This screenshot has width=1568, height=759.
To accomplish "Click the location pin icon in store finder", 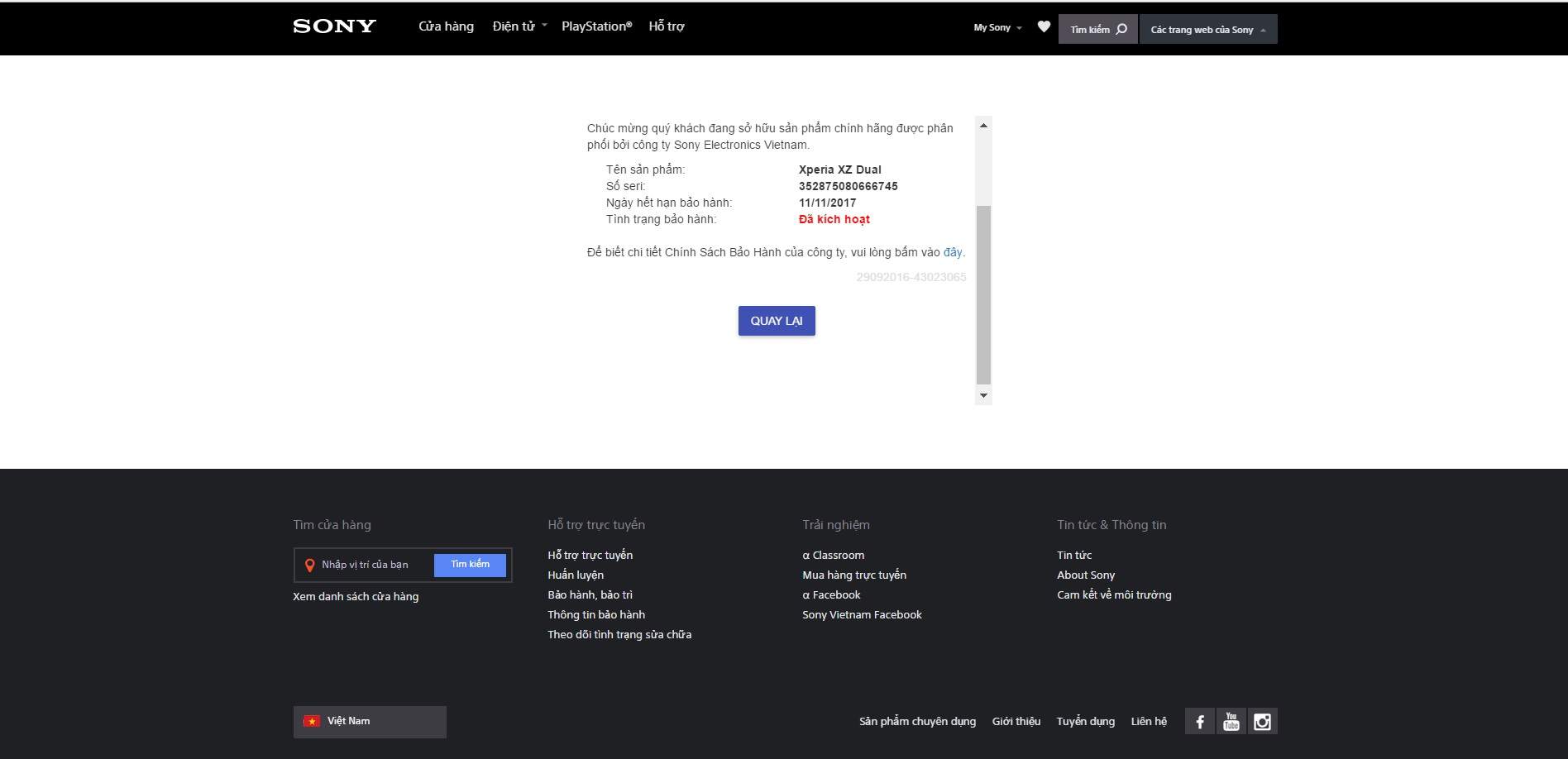I will (x=309, y=566).
